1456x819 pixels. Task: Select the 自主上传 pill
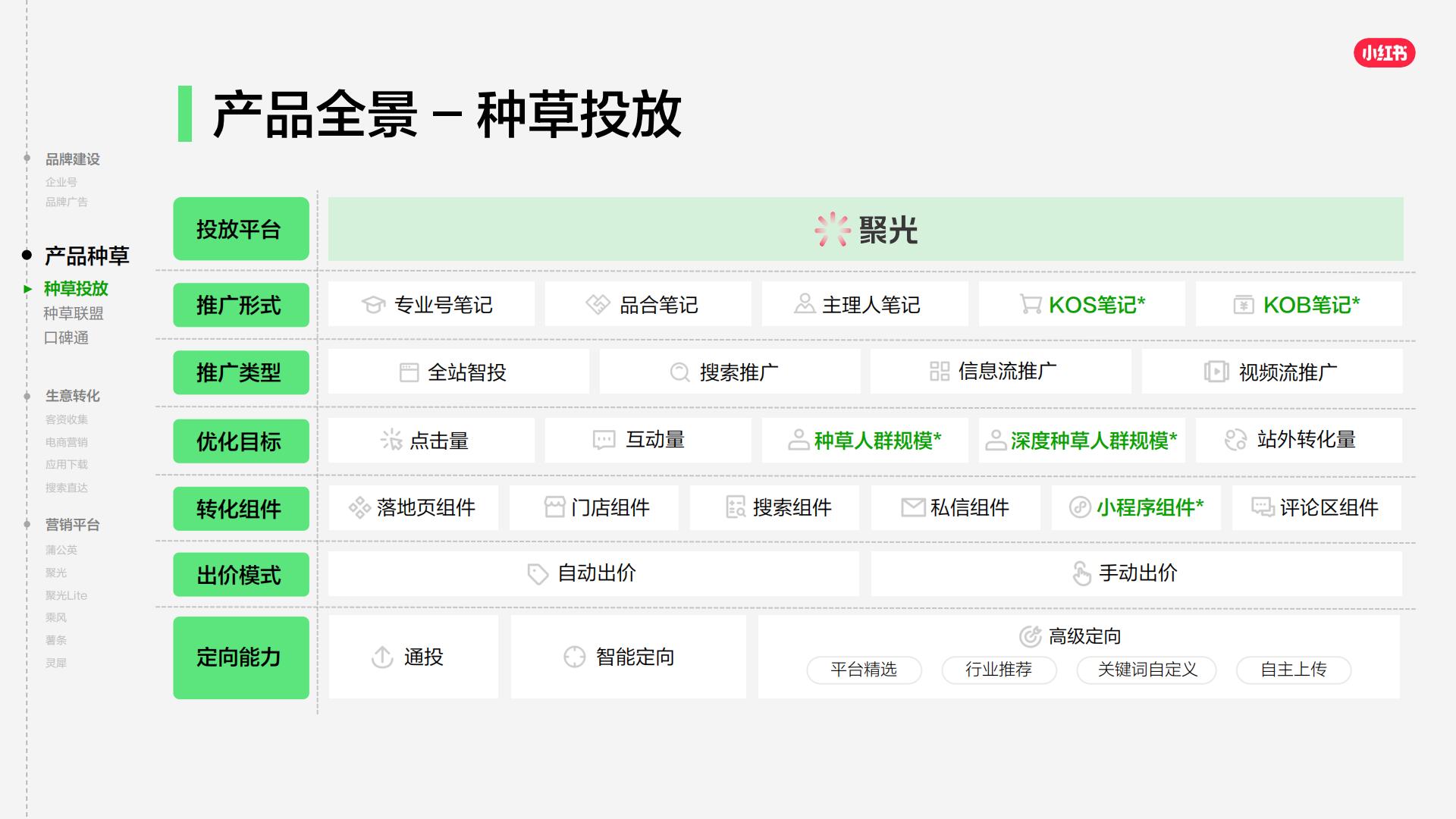(1294, 670)
